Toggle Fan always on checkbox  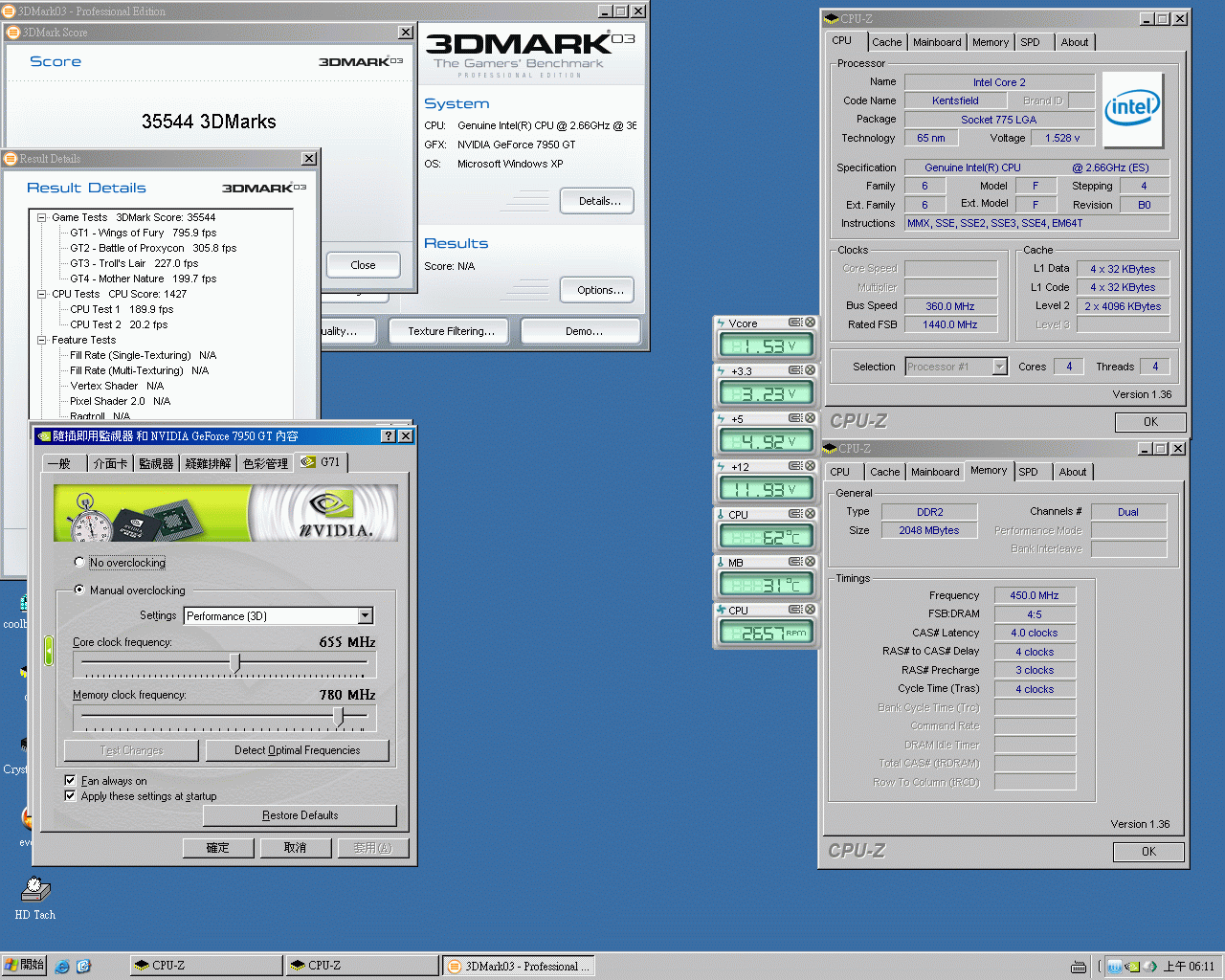coord(70,780)
